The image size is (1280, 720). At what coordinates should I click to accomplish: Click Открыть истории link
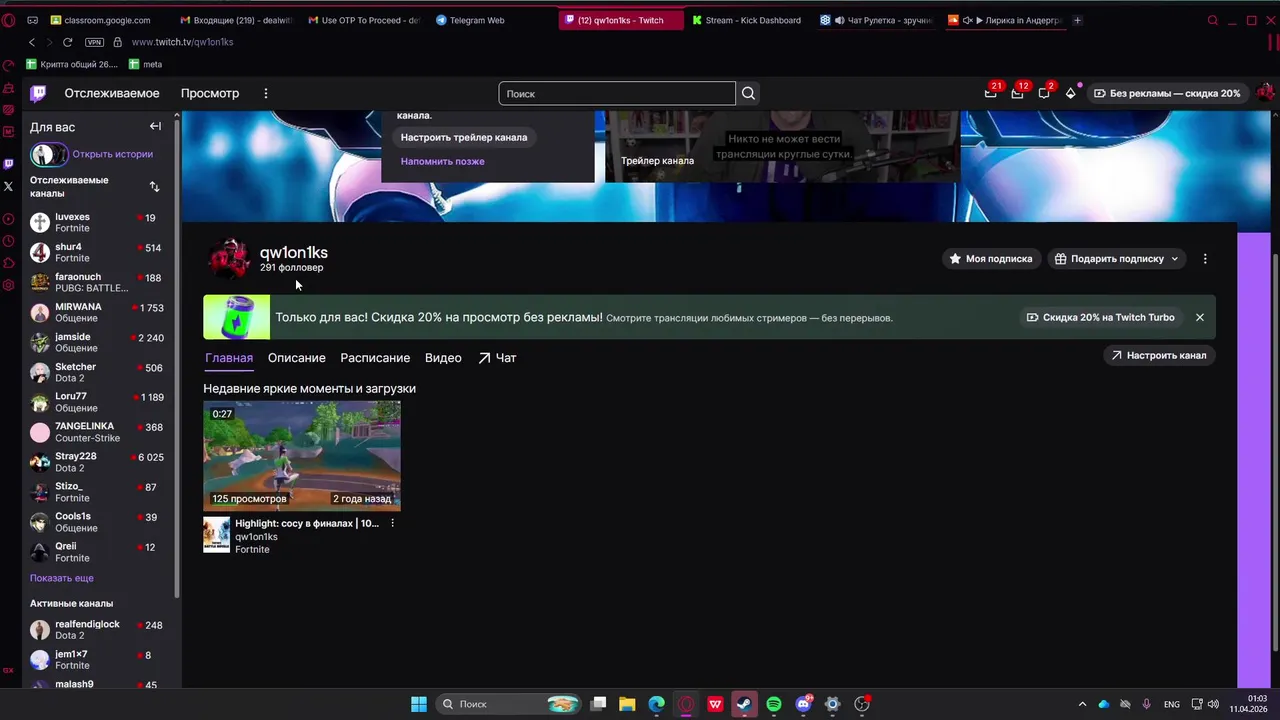pyautogui.click(x=112, y=154)
